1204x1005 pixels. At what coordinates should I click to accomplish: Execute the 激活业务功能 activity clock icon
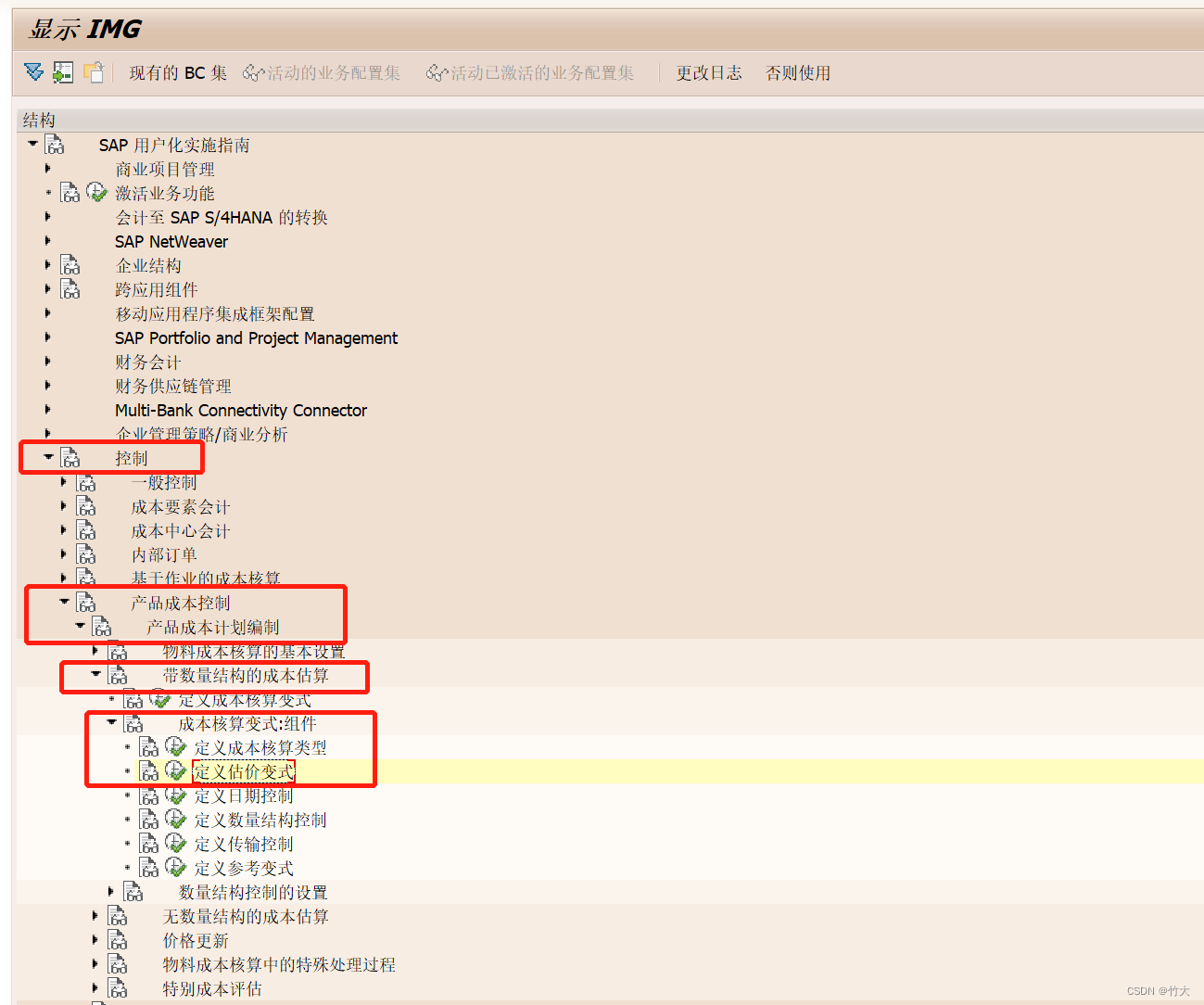click(96, 192)
